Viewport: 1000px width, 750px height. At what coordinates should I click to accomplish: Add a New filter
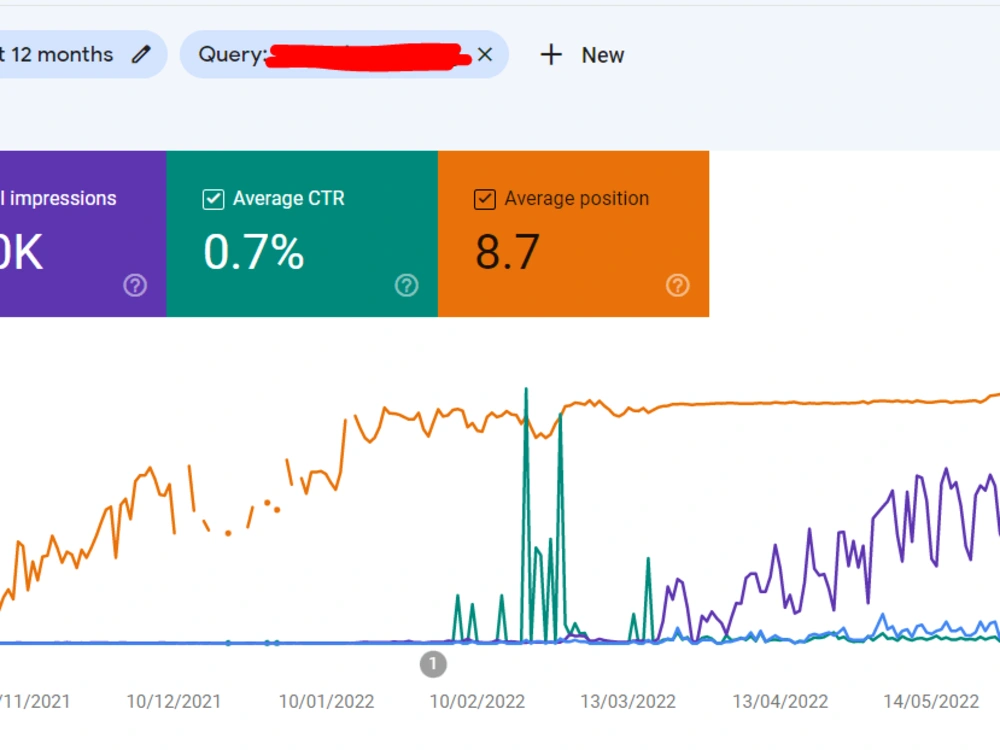582,55
